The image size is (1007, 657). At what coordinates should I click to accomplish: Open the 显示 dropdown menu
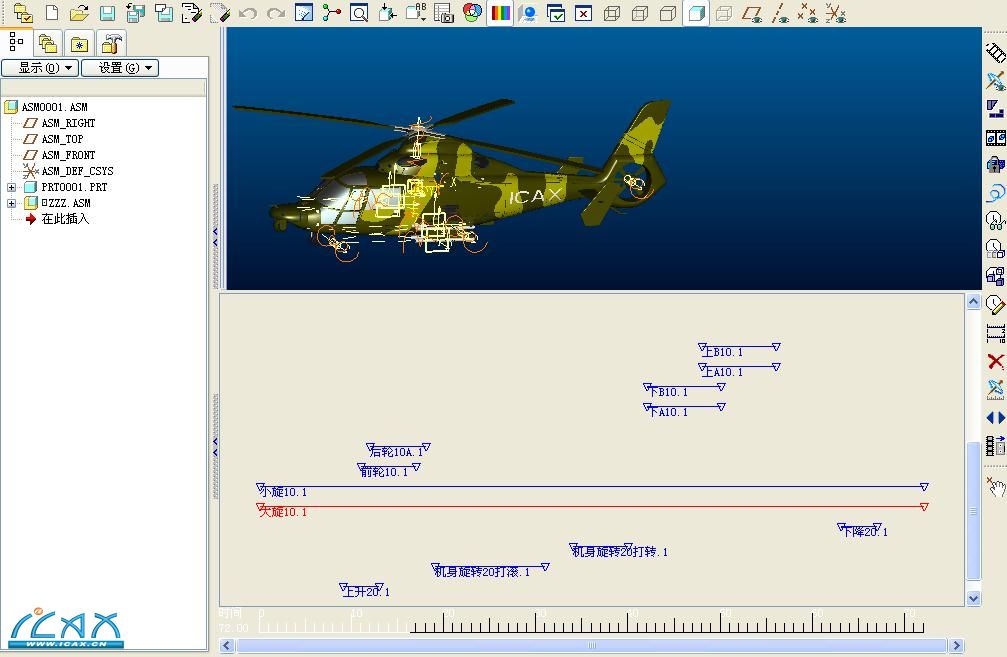tap(39, 68)
